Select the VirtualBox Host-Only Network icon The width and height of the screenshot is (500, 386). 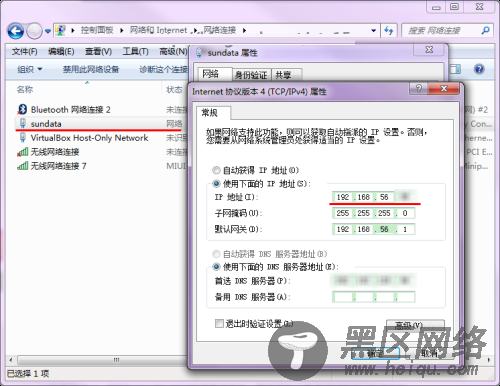click(x=23, y=137)
